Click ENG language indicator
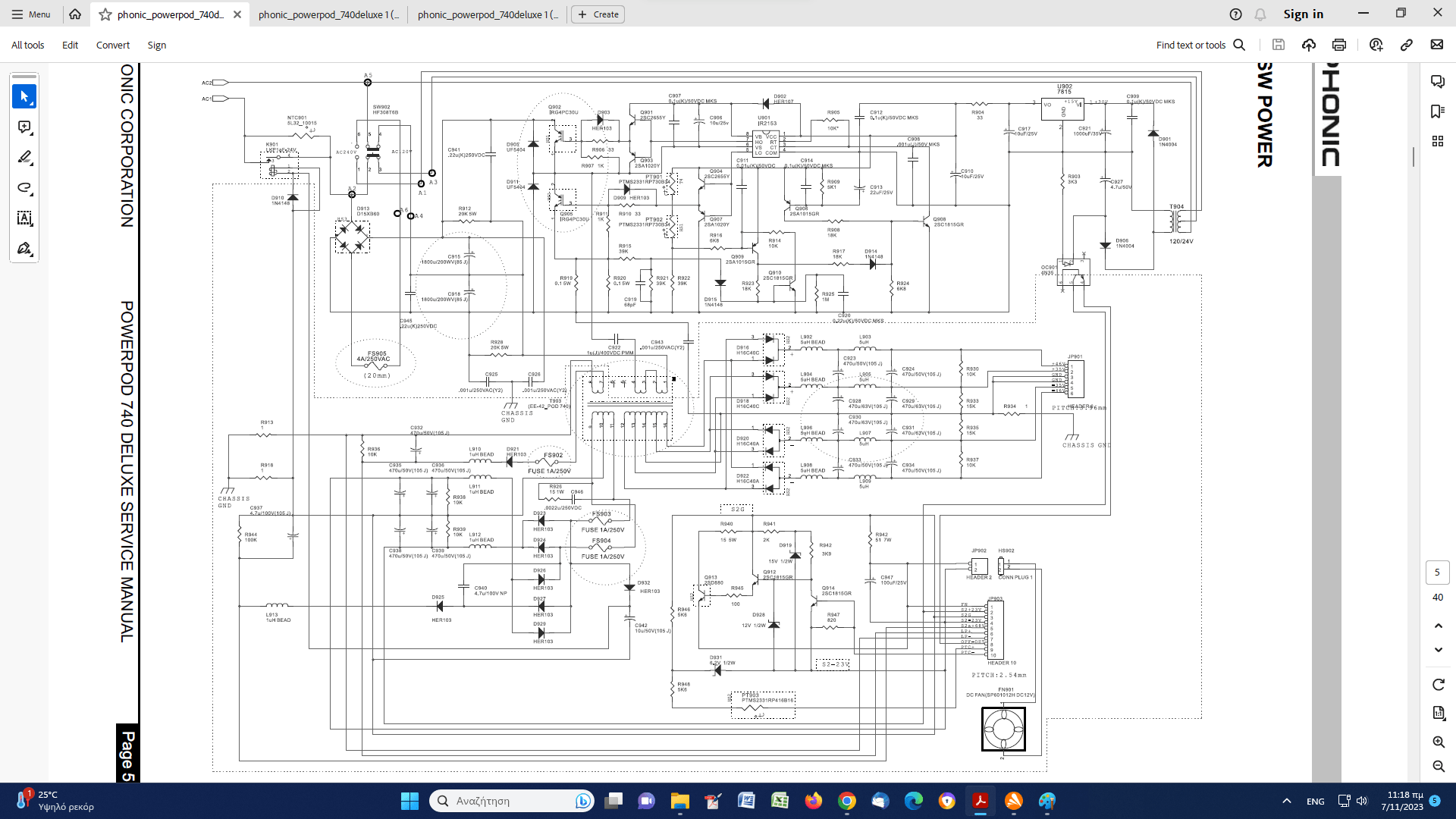Screen dimensions: 1456x819 pos(1316,801)
